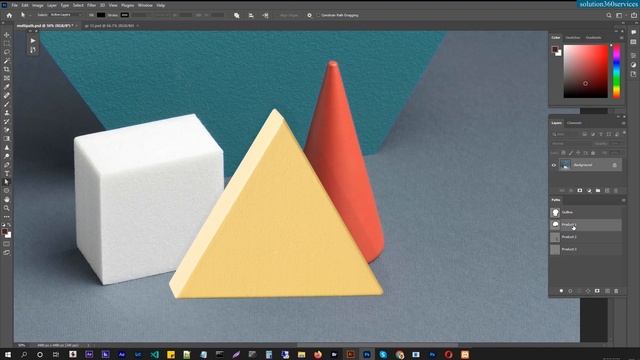This screenshot has width=640, height=360.
Task: Select the Hand tool
Action: (x=7, y=200)
